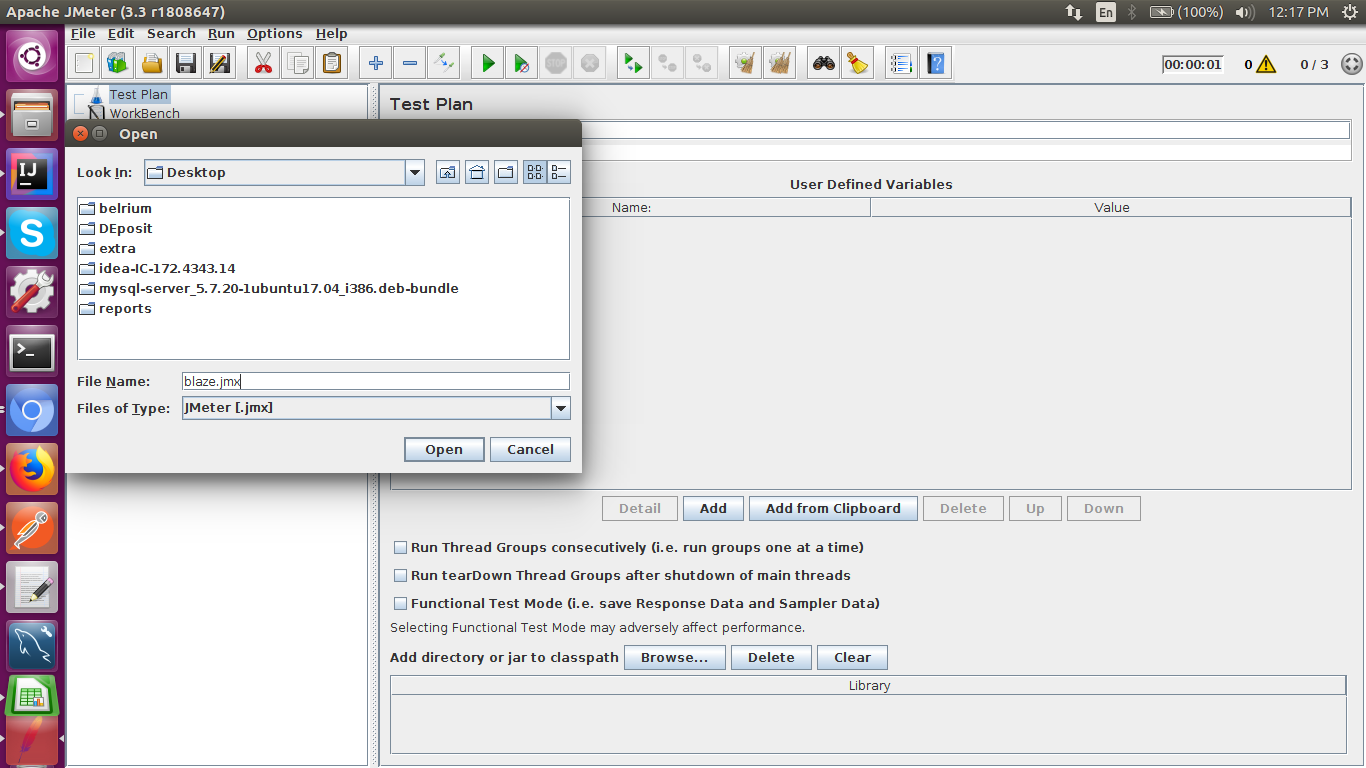Create new folder in Open dialog
1366x768 pixels.
(506, 172)
